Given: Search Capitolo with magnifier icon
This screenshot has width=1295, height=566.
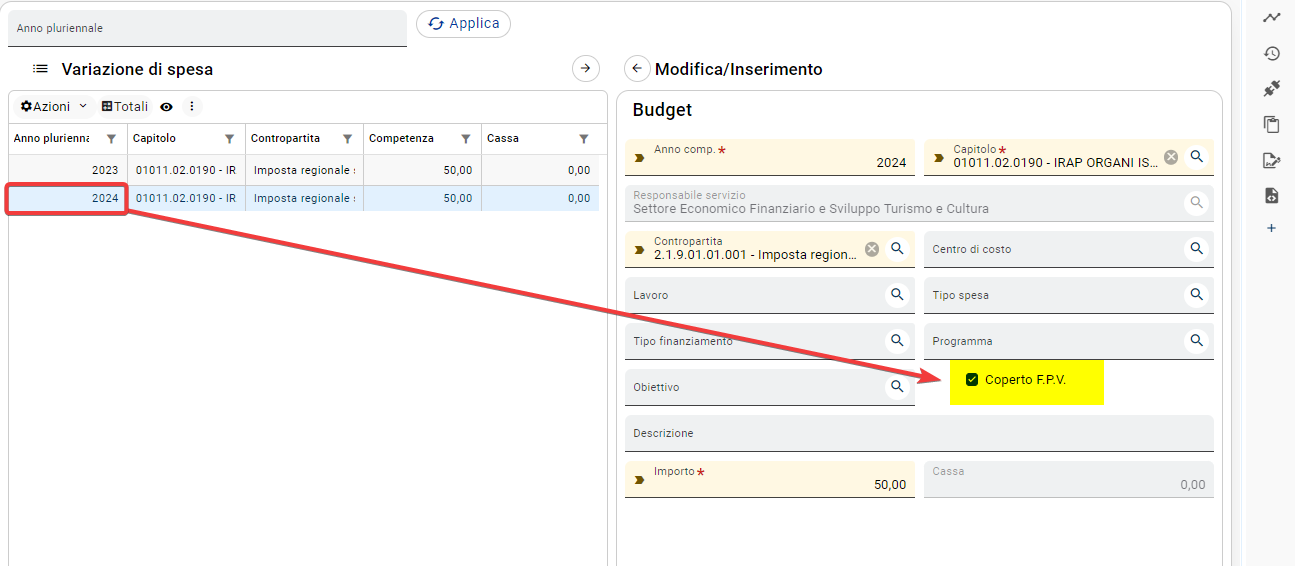Looking at the screenshot, I should pyautogui.click(x=1197, y=157).
